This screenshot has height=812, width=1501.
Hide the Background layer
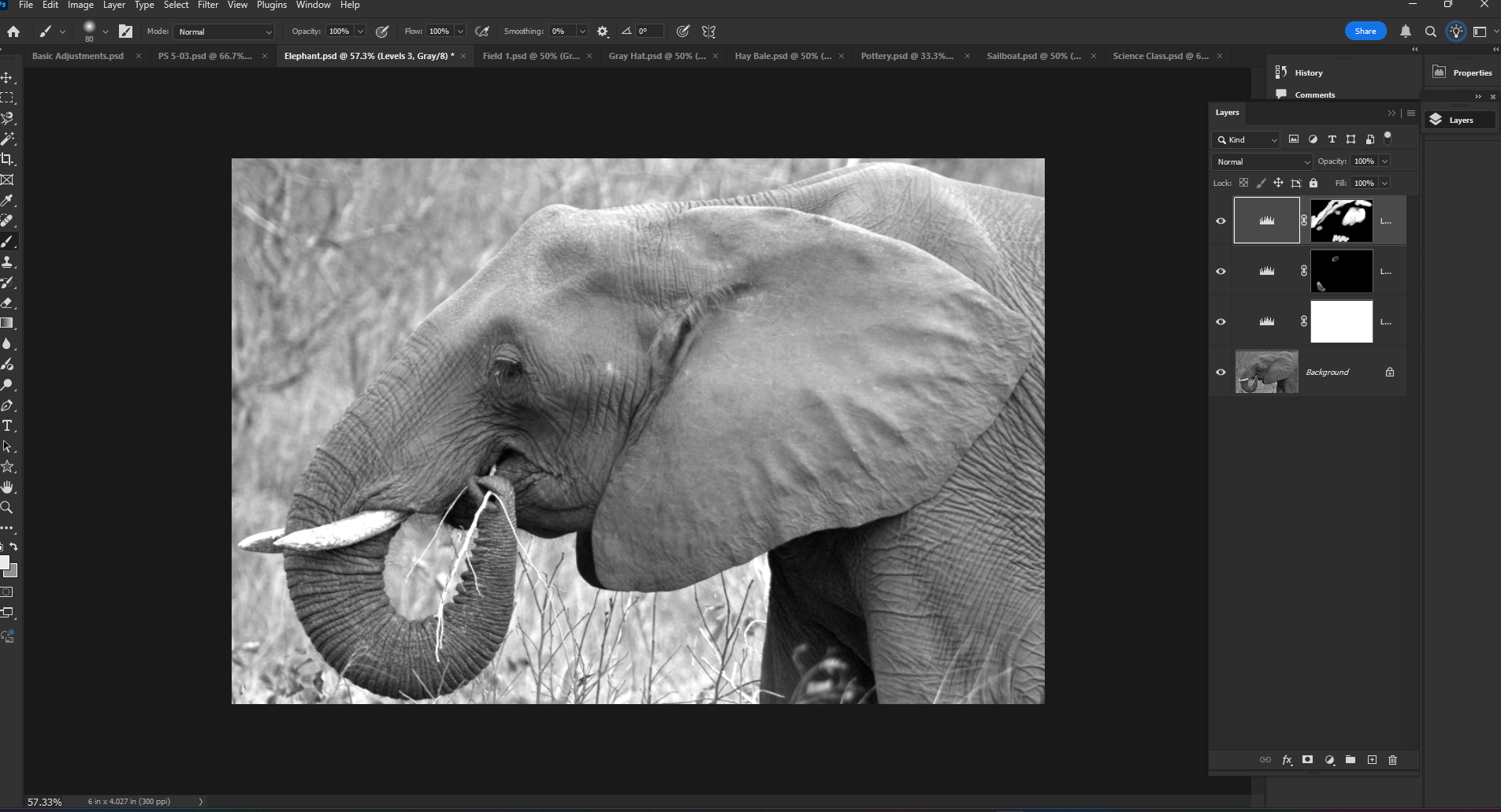tap(1220, 372)
